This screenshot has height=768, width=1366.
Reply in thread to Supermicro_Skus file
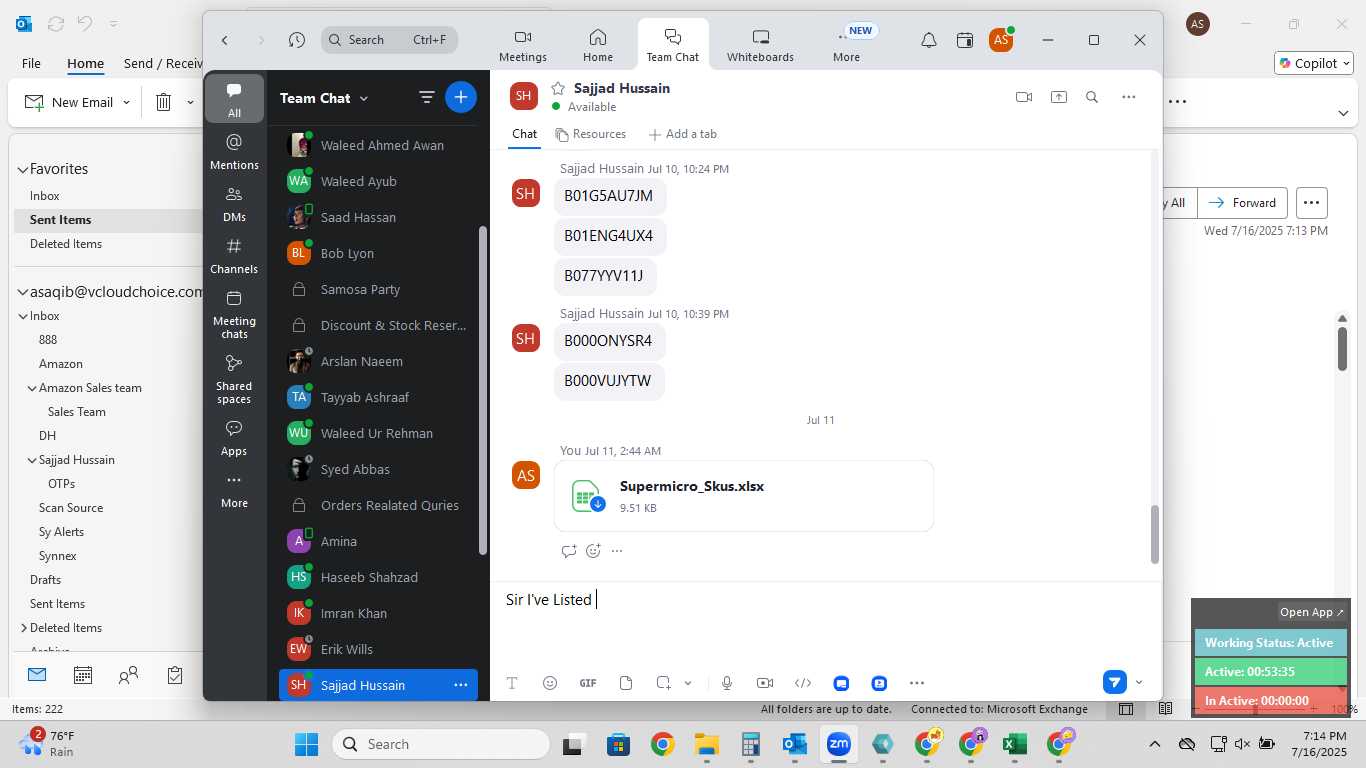pyautogui.click(x=569, y=551)
